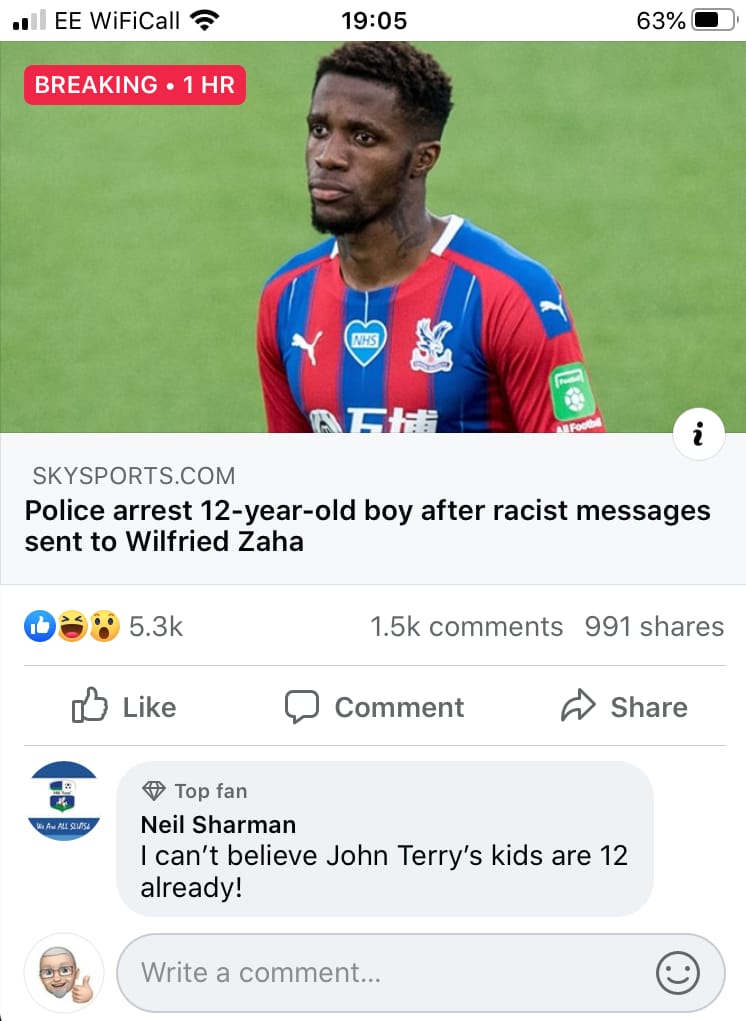Image resolution: width=746 pixels, height=1021 pixels.
Task: Tap the BREAKING 1 HR badge
Action: [135, 85]
